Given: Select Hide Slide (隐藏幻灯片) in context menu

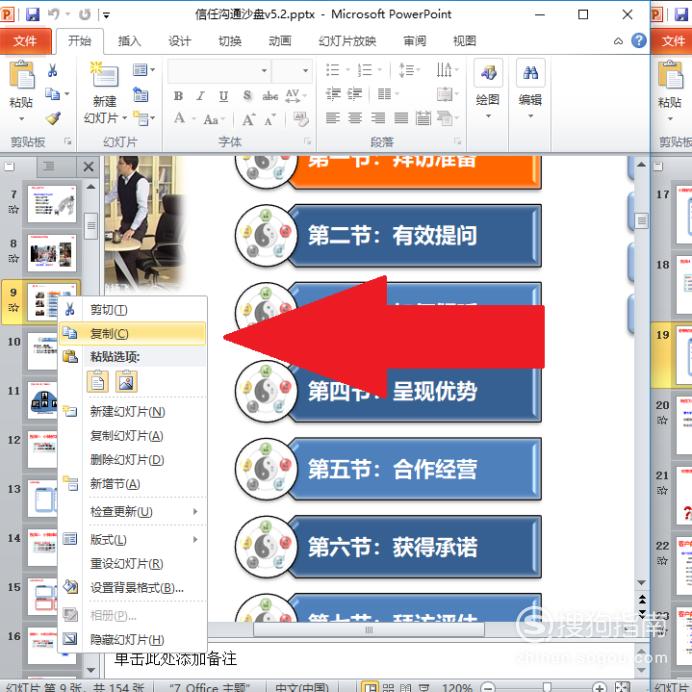Looking at the screenshot, I should click(132, 639).
